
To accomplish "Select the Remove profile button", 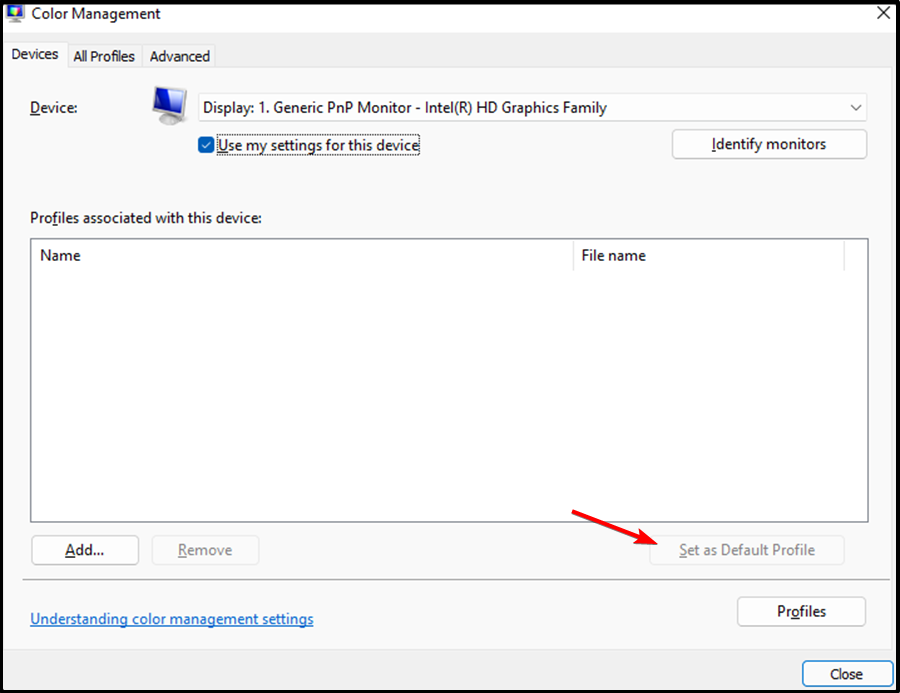I will [x=205, y=550].
